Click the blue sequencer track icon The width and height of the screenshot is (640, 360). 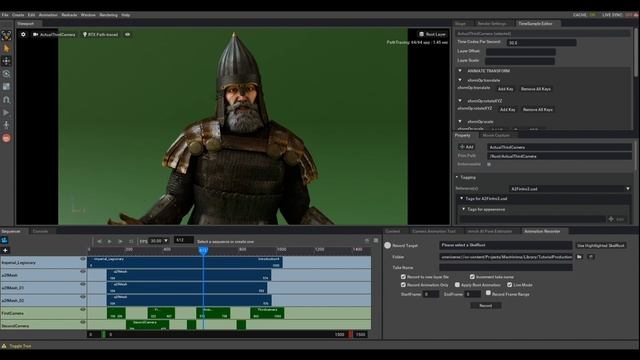(x=4, y=240)
